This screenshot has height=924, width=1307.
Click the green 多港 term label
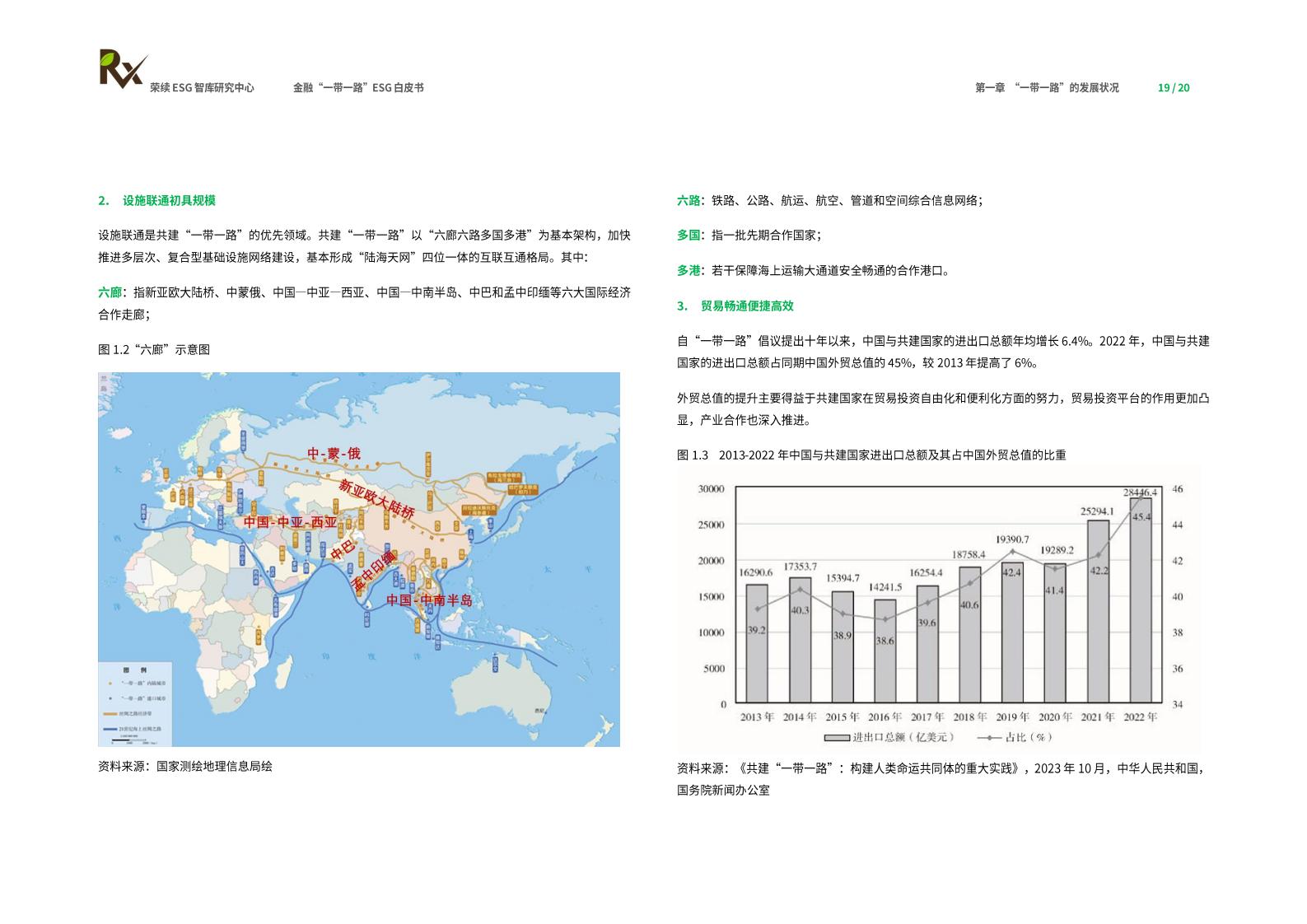click(689, 271)
